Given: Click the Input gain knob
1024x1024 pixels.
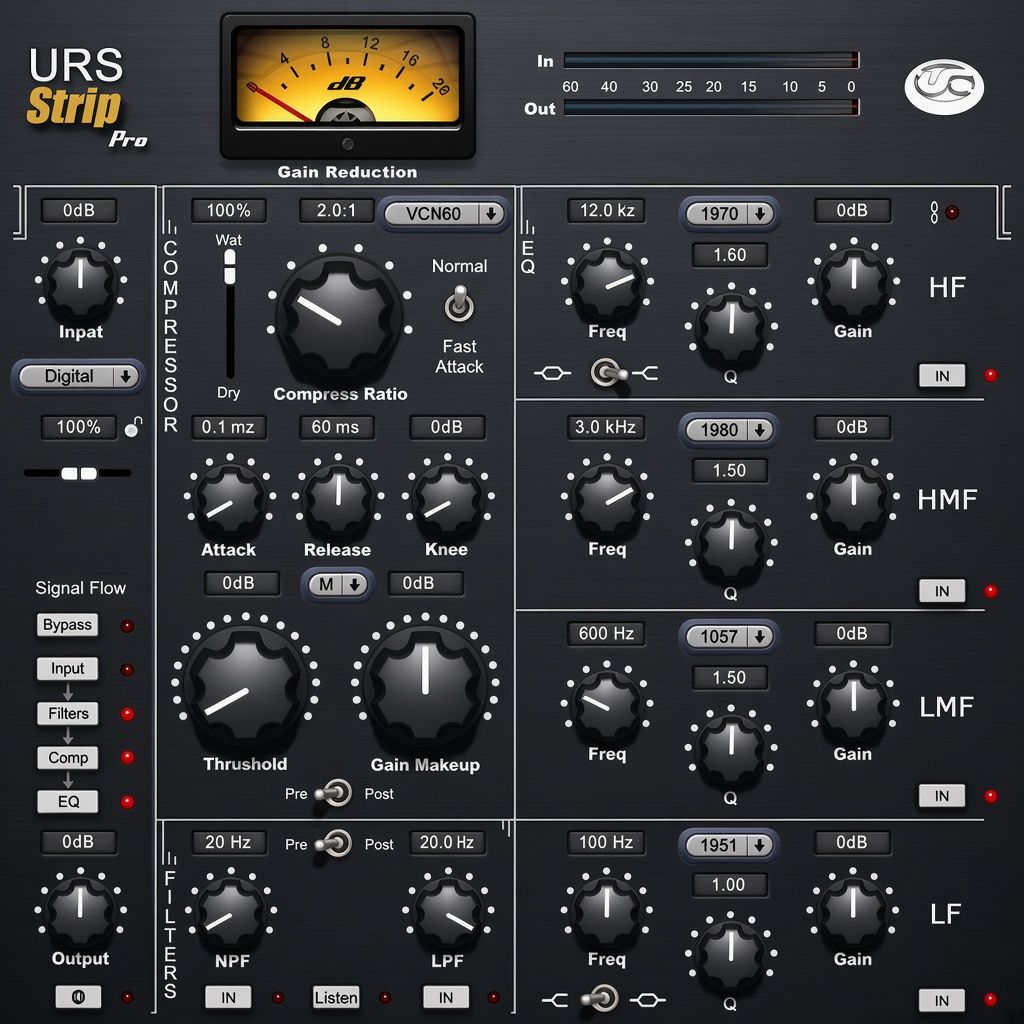Looking at the screenshot, I should 80,281.
